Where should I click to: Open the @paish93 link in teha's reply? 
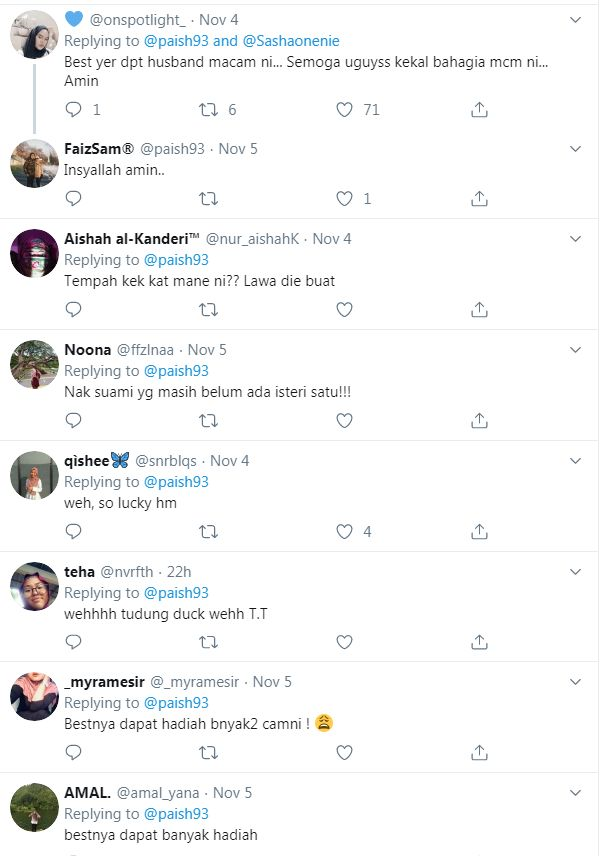point(176,593)
